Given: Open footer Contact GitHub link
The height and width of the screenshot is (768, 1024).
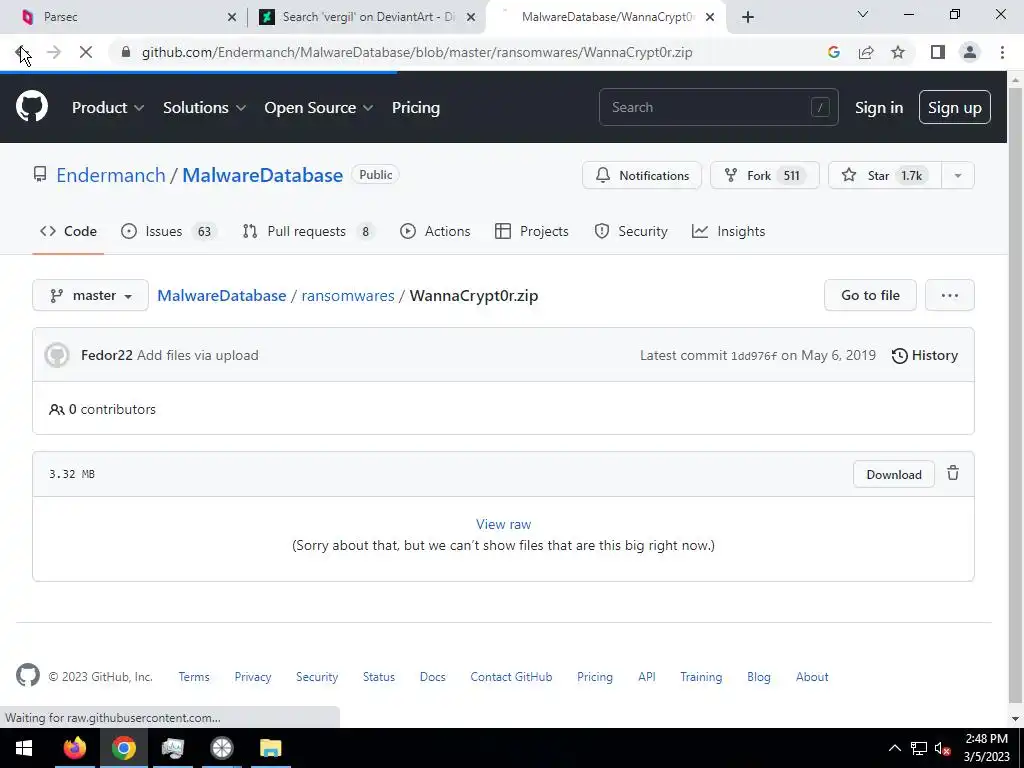Looking at the screenshot, I should 511,677.
